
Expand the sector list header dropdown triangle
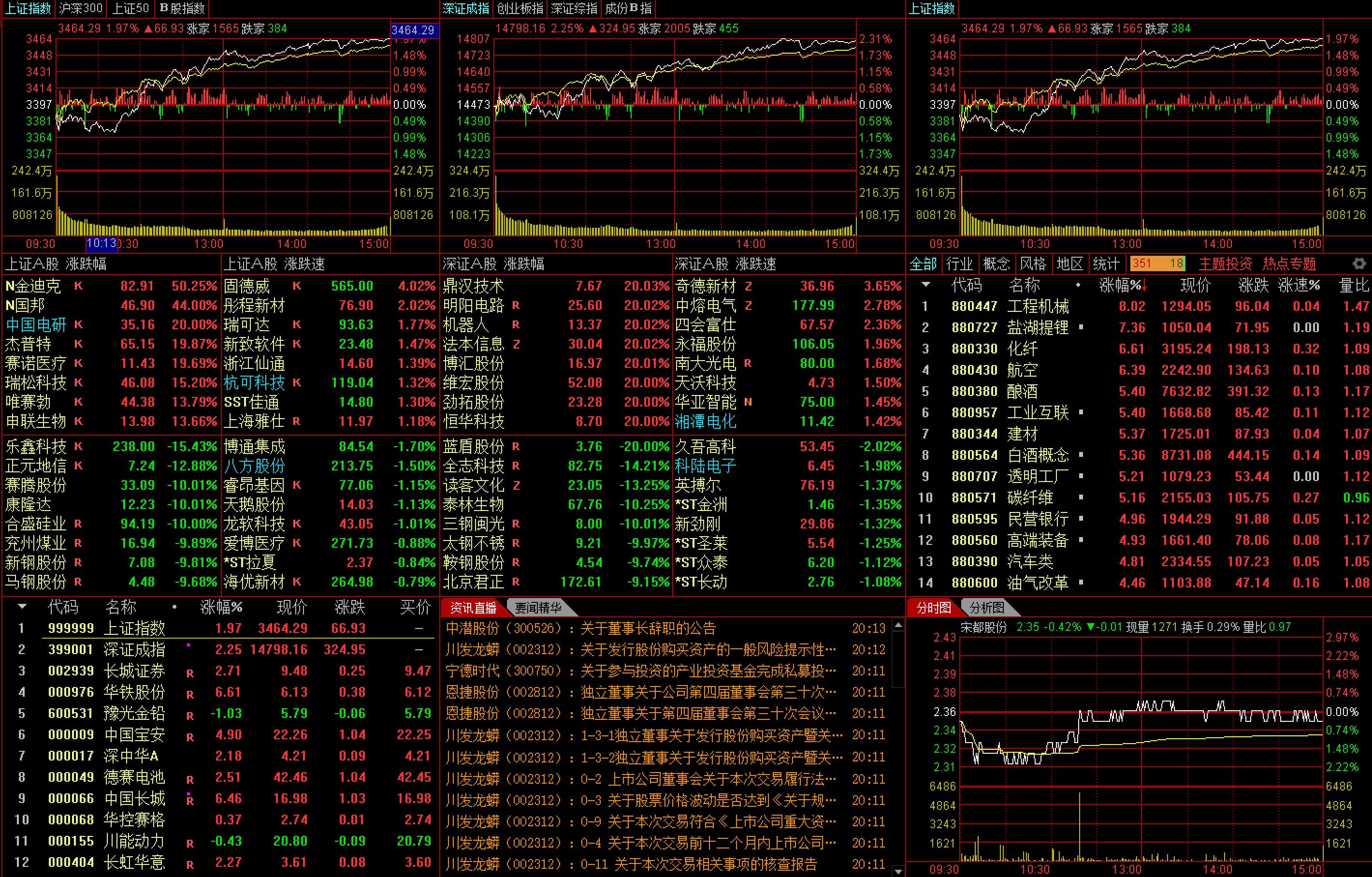tap(926, 284)
